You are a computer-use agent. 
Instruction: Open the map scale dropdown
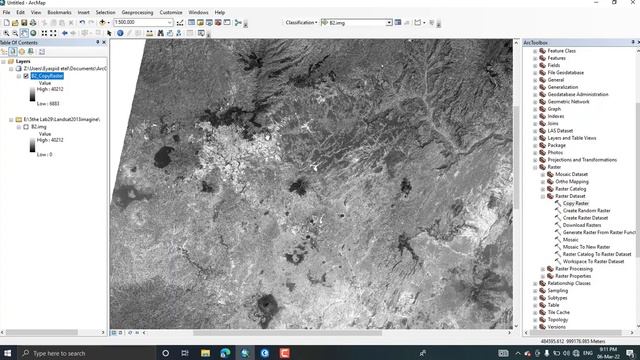tap(169, 22)
